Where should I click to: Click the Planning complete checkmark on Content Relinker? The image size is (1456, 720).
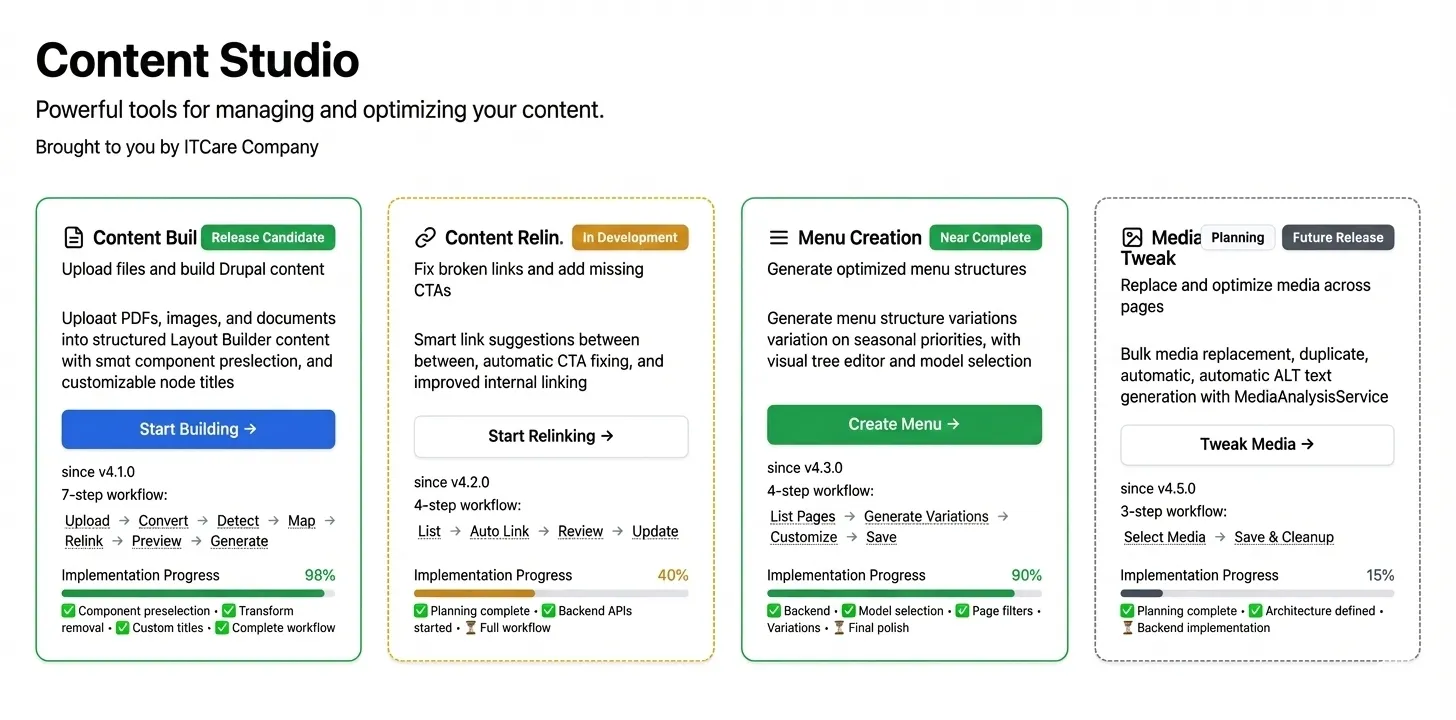tap(420, 610)
